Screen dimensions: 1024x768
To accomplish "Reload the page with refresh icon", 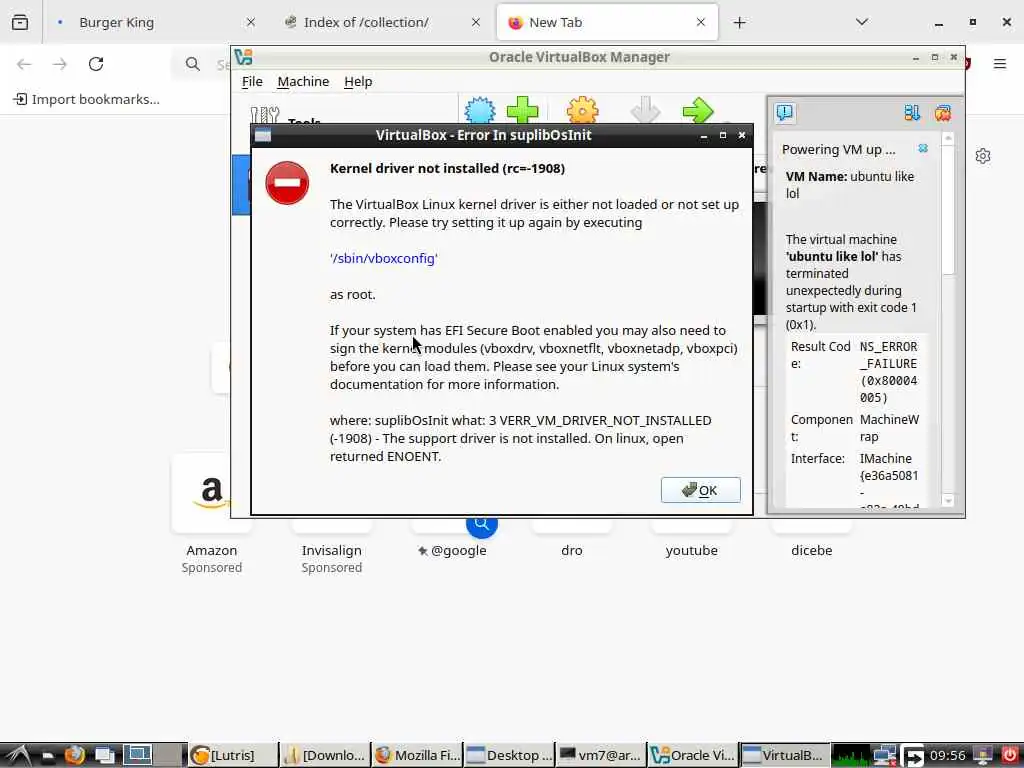I will [96, 64].
